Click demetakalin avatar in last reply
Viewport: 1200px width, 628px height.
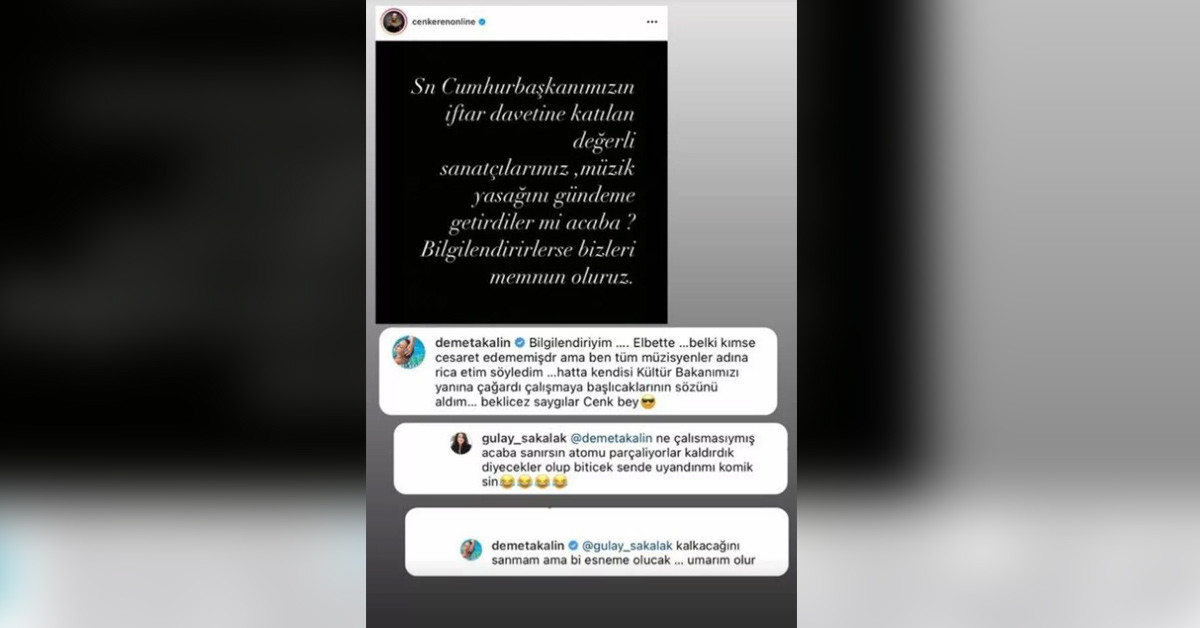(x=471, y=549)
